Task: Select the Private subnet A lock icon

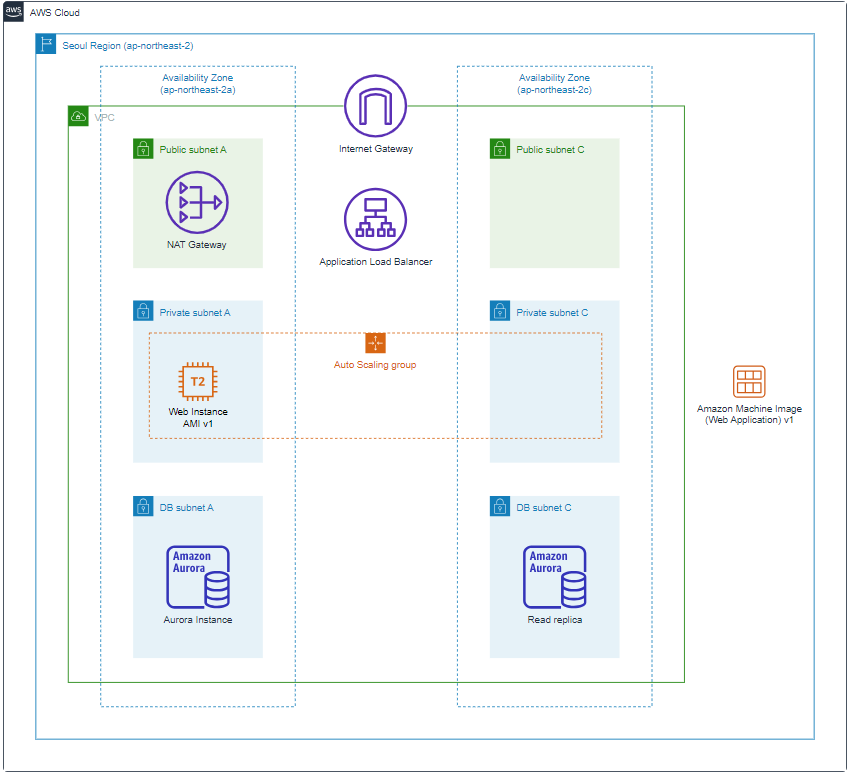Action: click(143, 311)
